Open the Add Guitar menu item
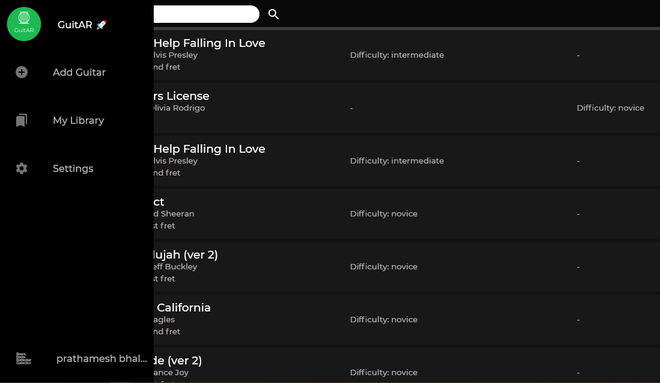 point(77,72)
